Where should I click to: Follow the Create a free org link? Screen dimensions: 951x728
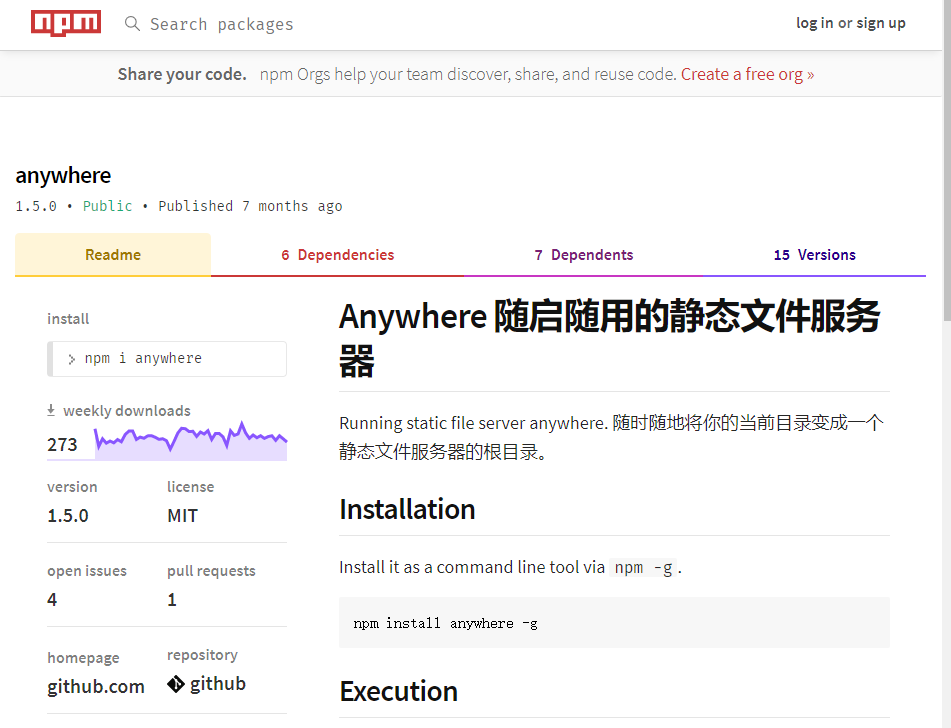click(x=747, y=74)
